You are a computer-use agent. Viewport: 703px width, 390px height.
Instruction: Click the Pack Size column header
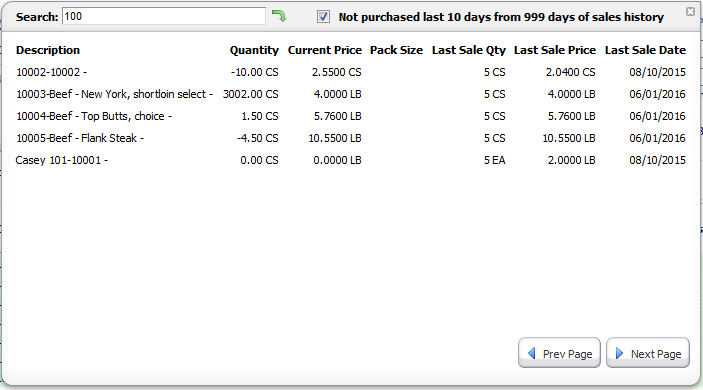click(396, 50)
